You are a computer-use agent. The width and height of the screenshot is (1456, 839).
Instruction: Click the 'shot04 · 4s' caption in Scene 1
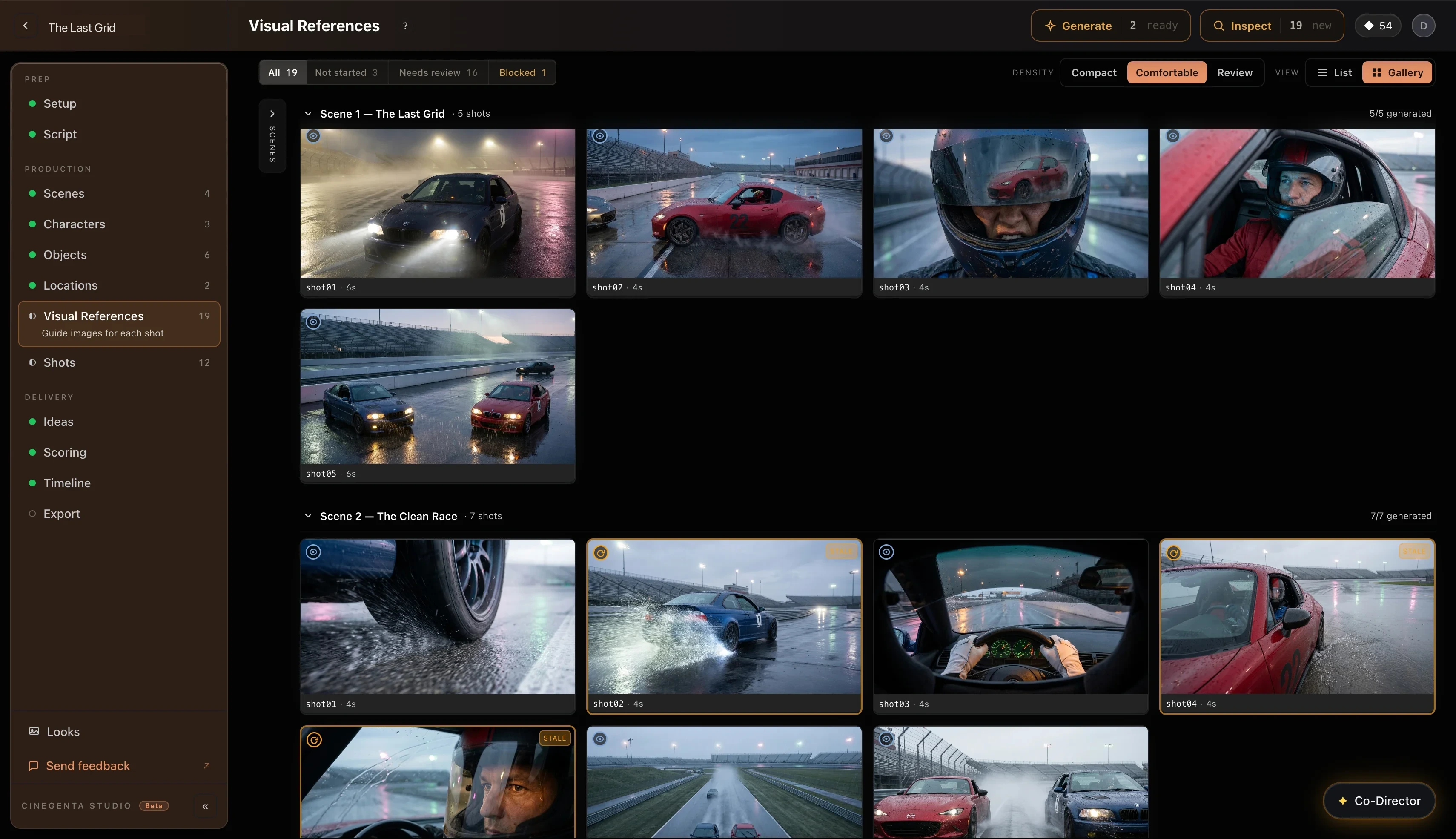[x=1190, y=287]
